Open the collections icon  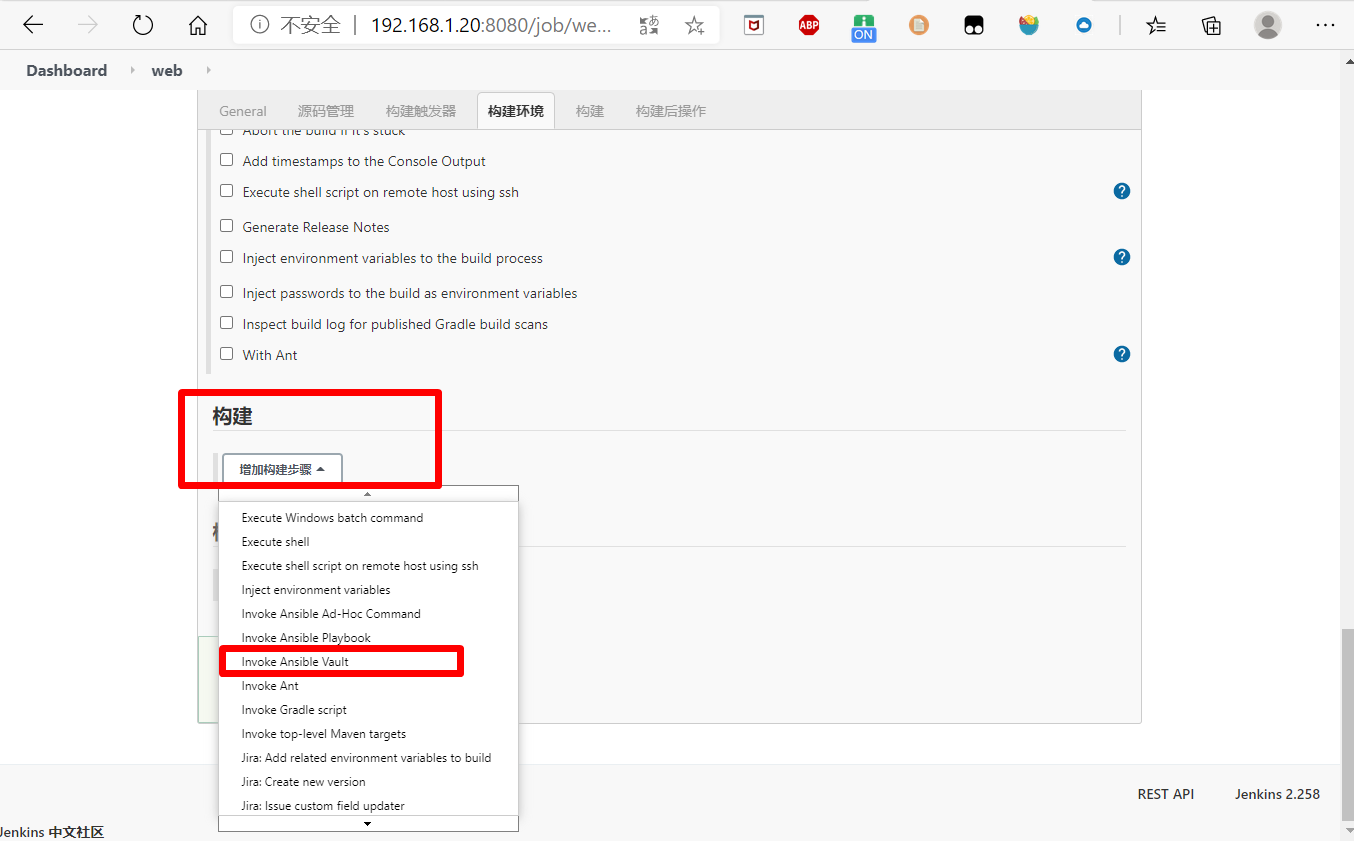coord(1212,26)
